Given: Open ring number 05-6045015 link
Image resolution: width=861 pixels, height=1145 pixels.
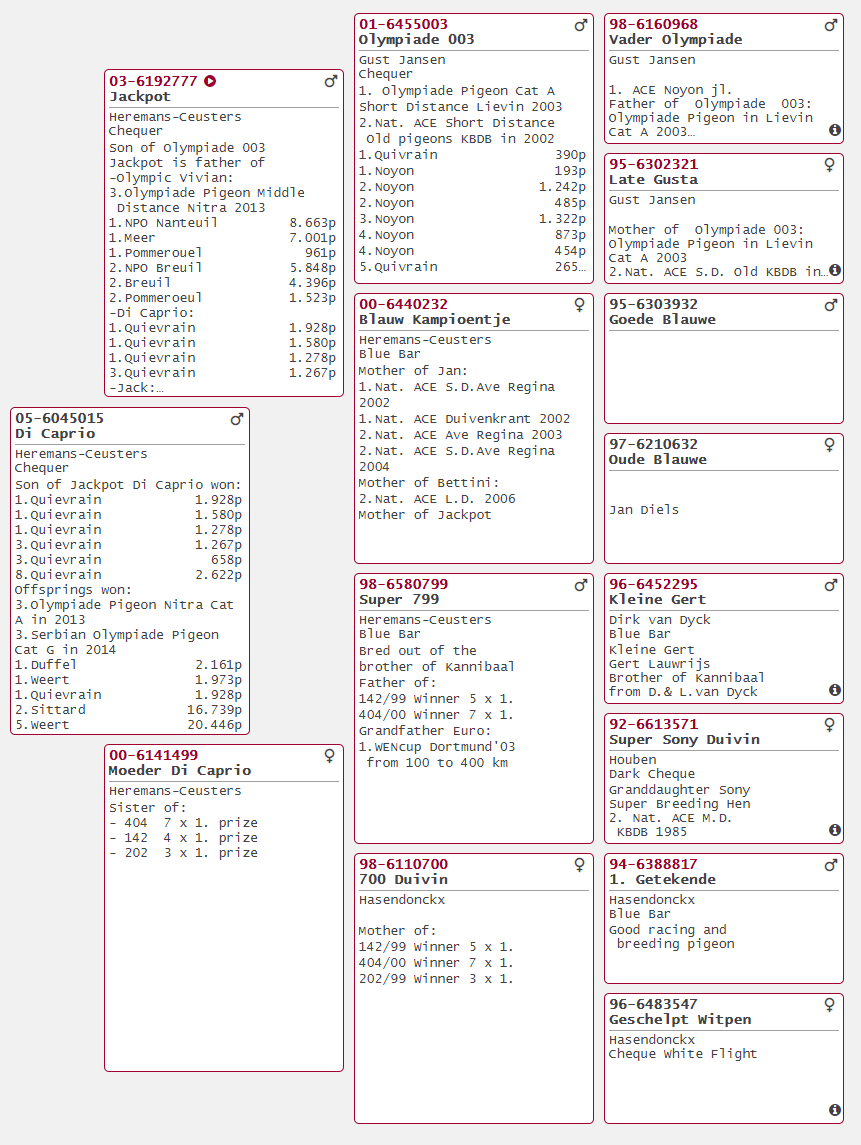Looking at the screenshot, I should pos(59,418).
